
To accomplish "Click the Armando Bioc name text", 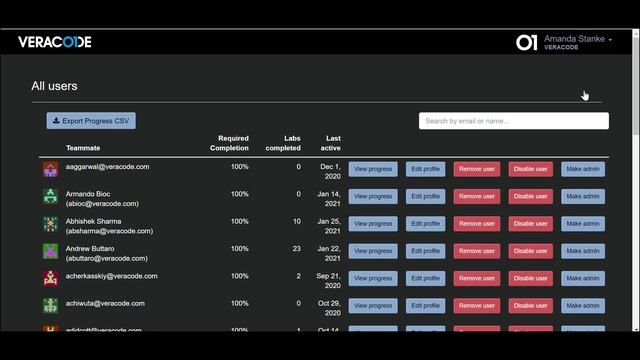I will pos(88,194).
